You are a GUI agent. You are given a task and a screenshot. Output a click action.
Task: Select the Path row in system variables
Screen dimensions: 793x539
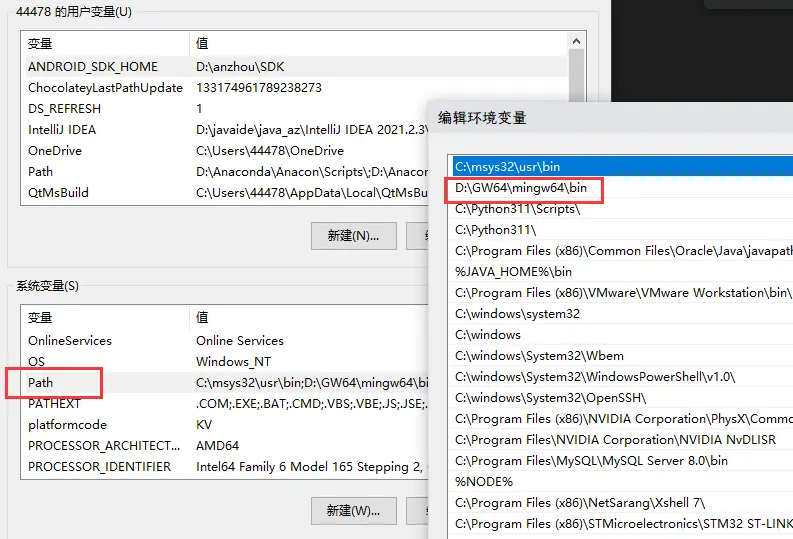pos(41,382)
